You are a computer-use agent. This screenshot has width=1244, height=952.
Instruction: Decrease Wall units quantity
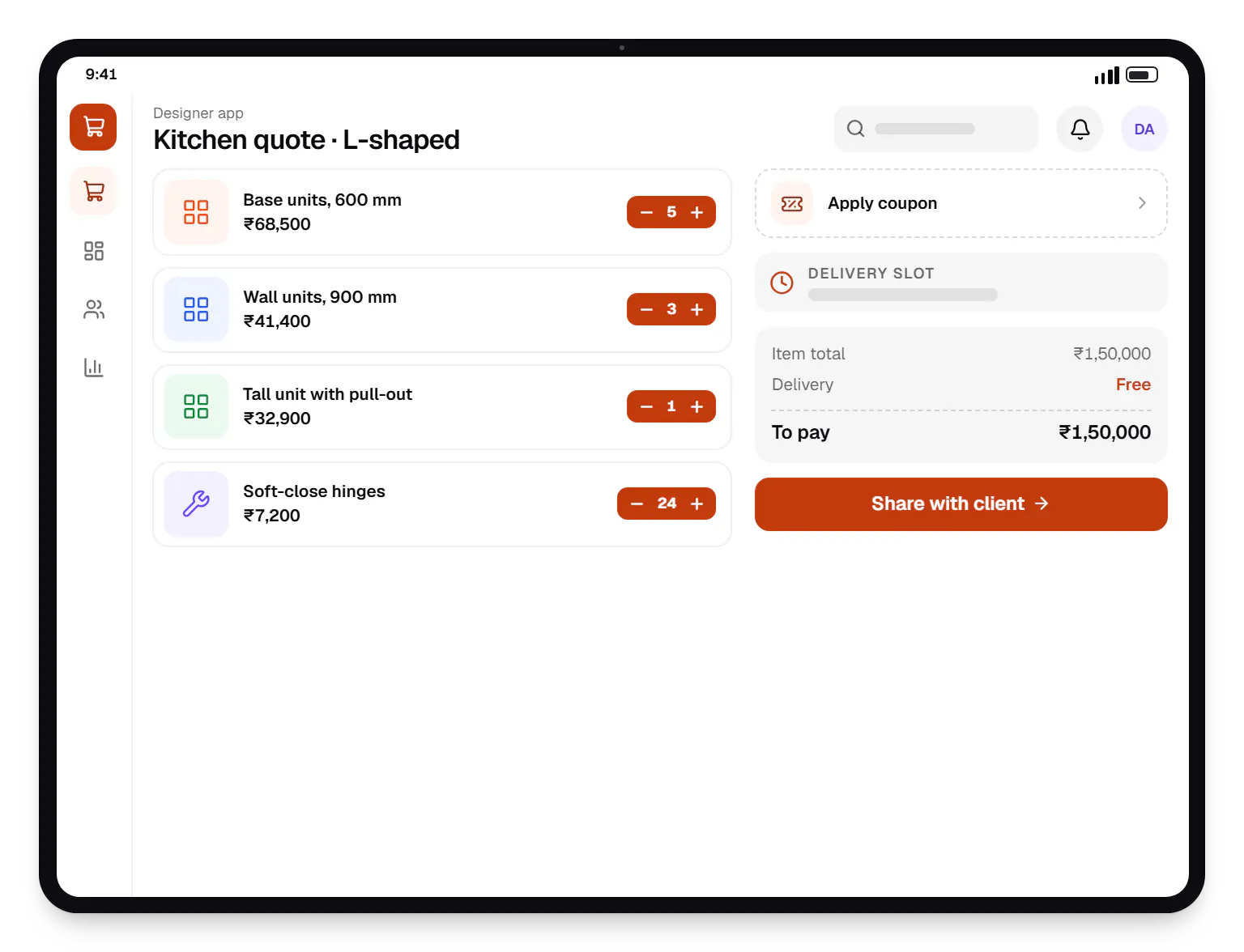coord(646,309)
